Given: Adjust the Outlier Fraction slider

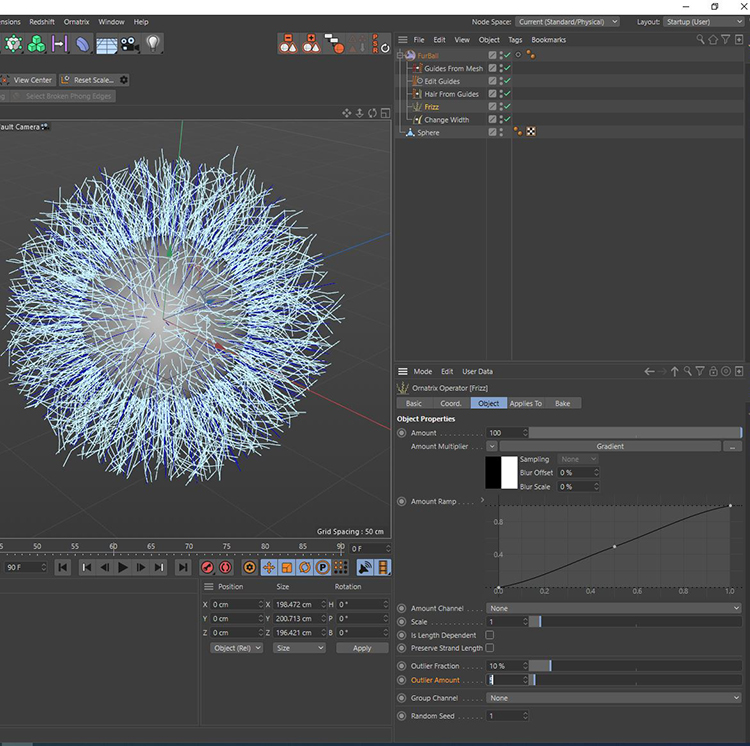Looking at the screenshot, I should click(549, 665).
